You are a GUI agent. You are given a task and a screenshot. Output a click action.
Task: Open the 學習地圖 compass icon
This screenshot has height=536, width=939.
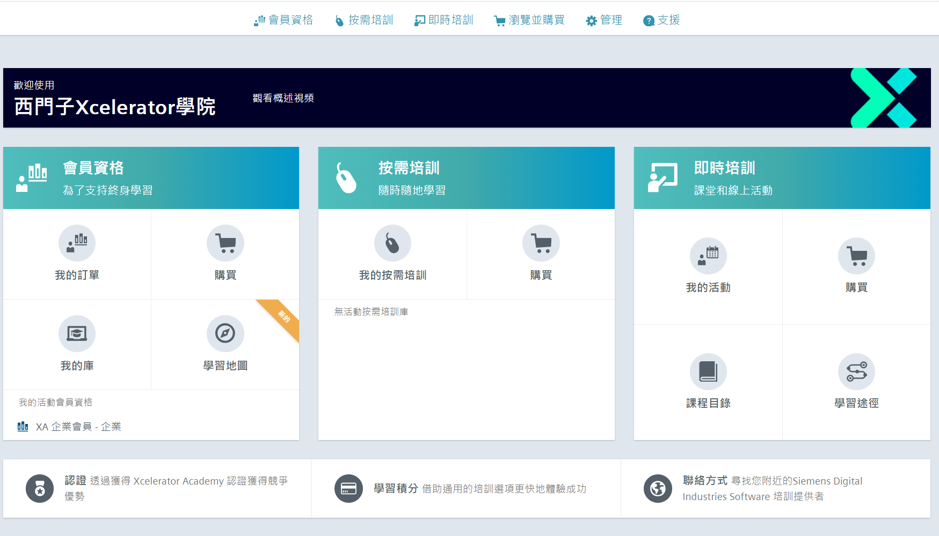[225, 334]
